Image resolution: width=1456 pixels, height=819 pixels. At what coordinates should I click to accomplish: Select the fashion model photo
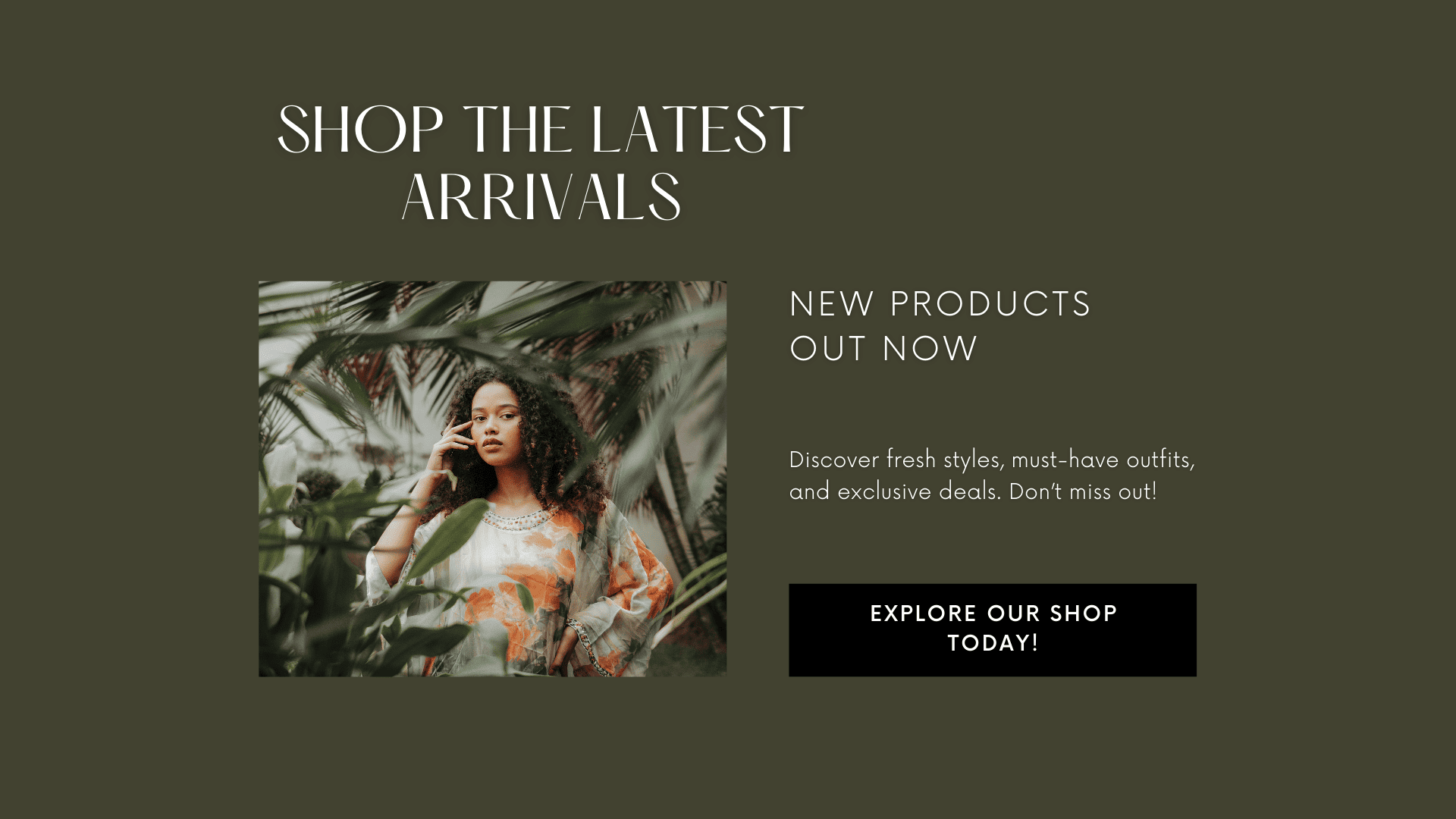tap(492, 479)
